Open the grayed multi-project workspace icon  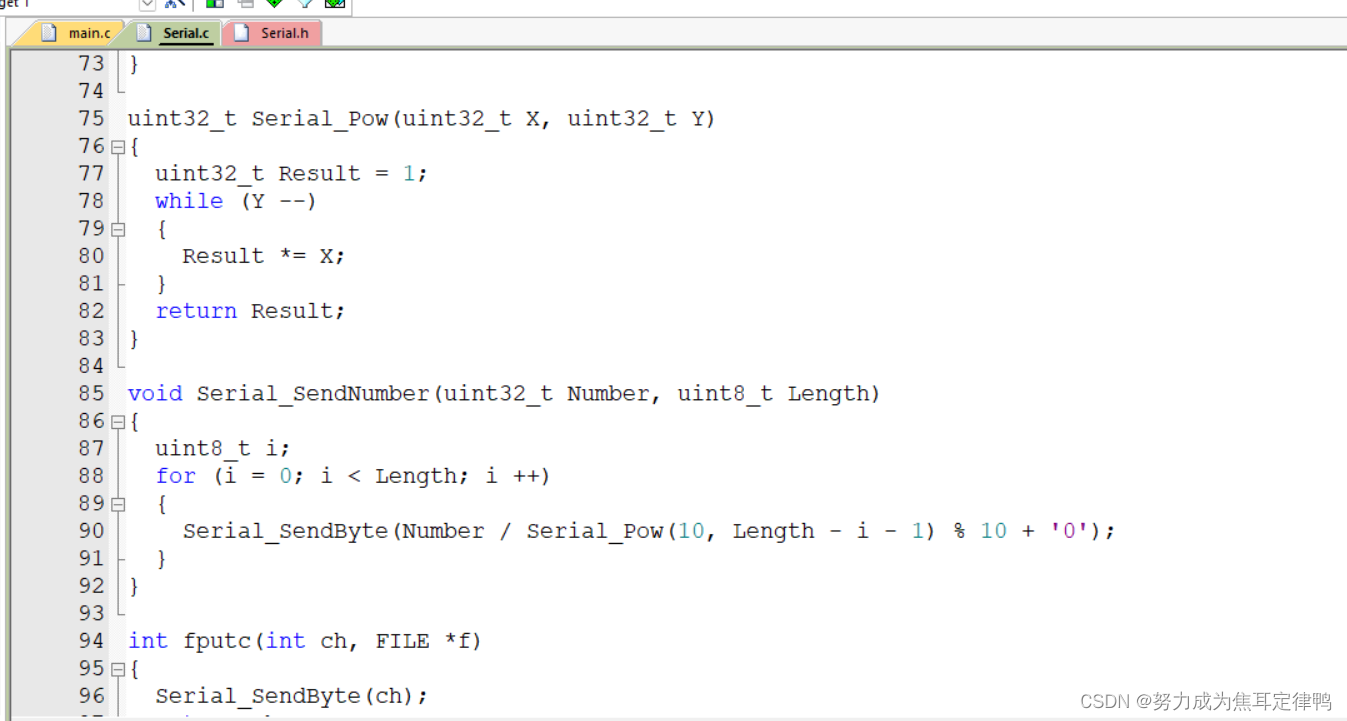click(x=245, y=4)
